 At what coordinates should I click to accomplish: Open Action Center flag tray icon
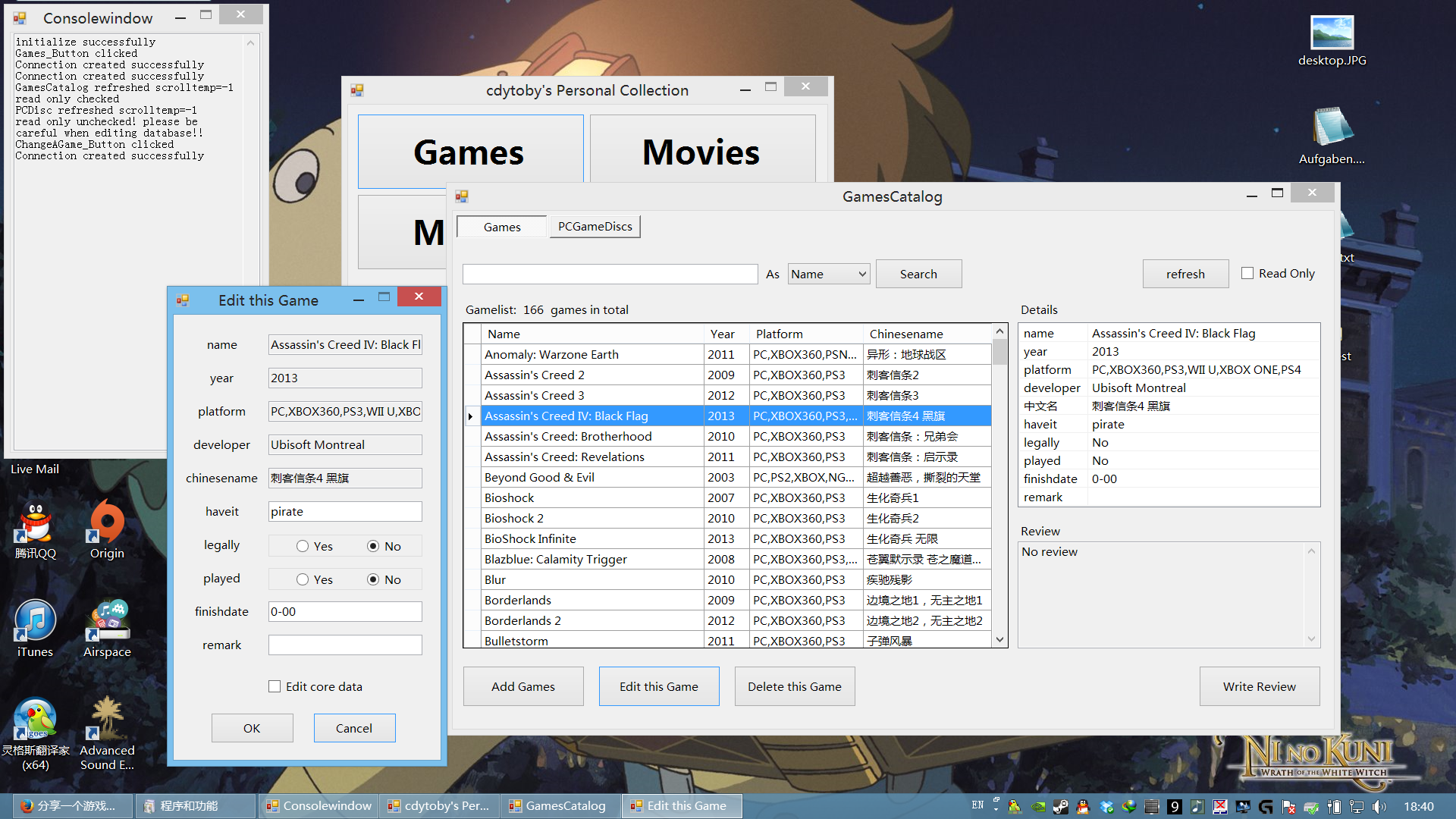click(1288, 807)
